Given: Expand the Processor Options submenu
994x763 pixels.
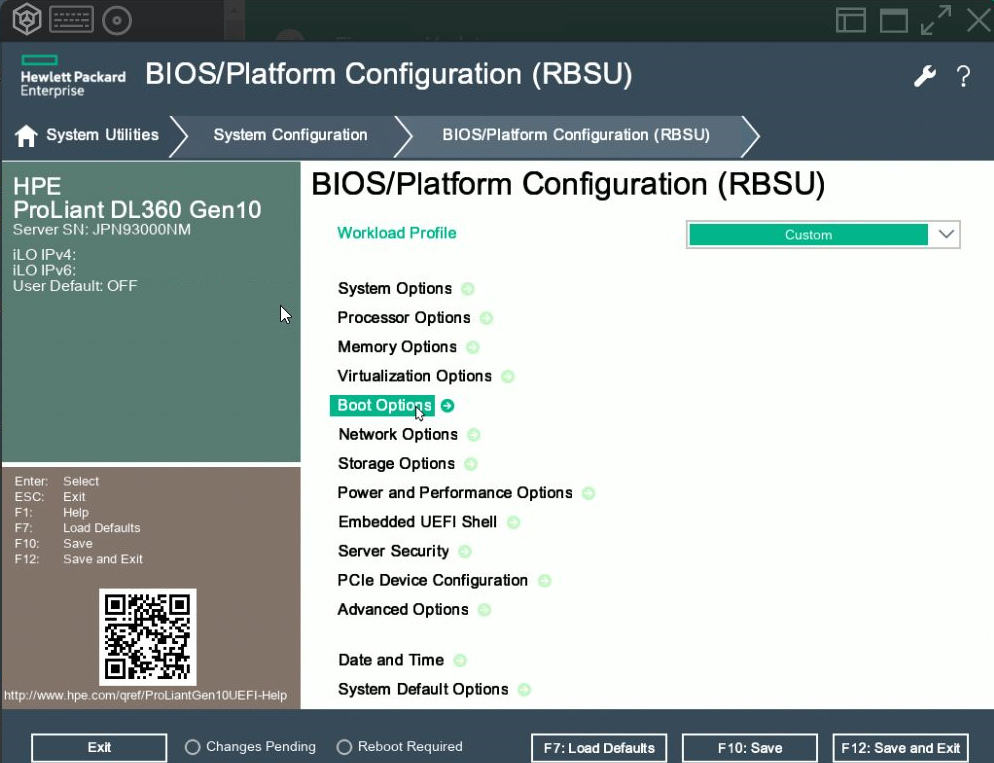Looking at the screenshot, I should [x=404, y=318].
